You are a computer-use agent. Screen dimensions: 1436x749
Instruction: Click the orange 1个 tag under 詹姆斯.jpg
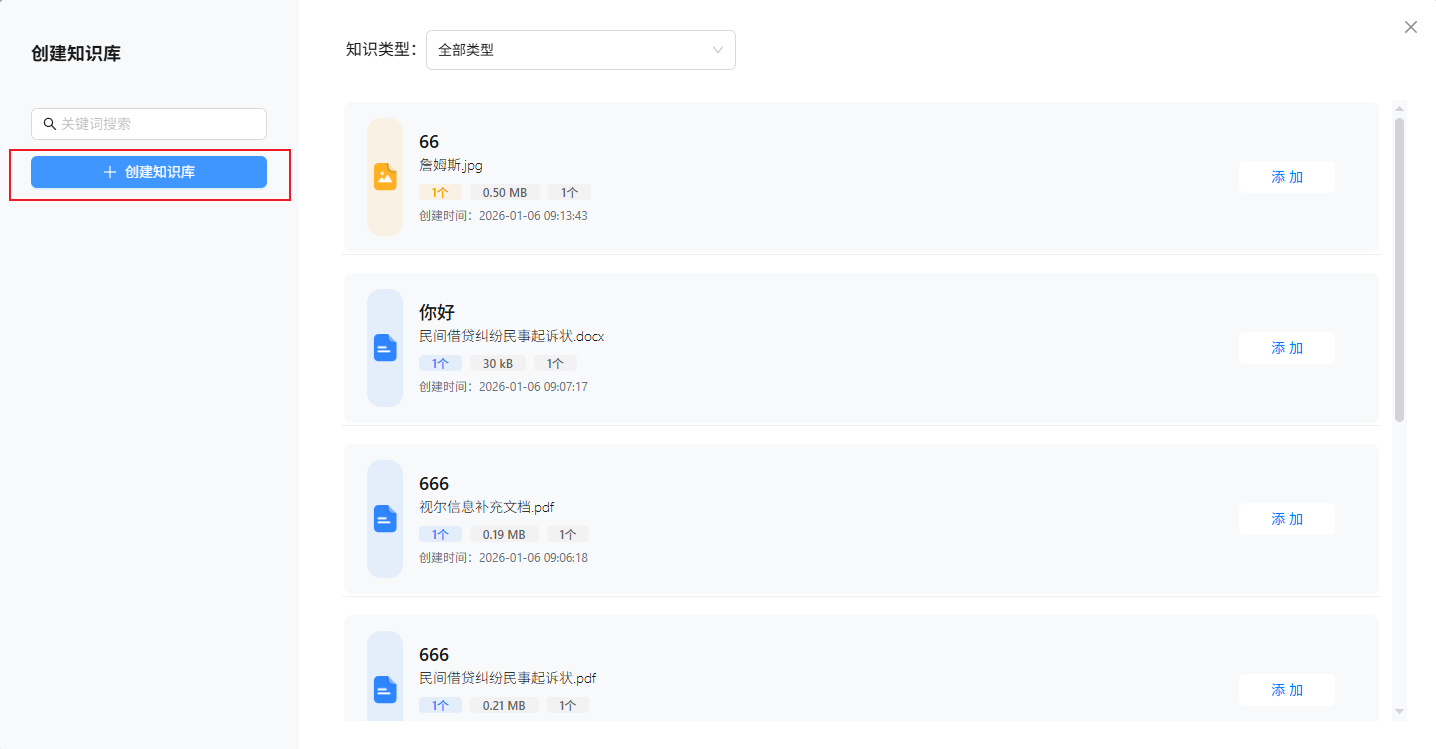pyautogui.click(x=440, y=192)
